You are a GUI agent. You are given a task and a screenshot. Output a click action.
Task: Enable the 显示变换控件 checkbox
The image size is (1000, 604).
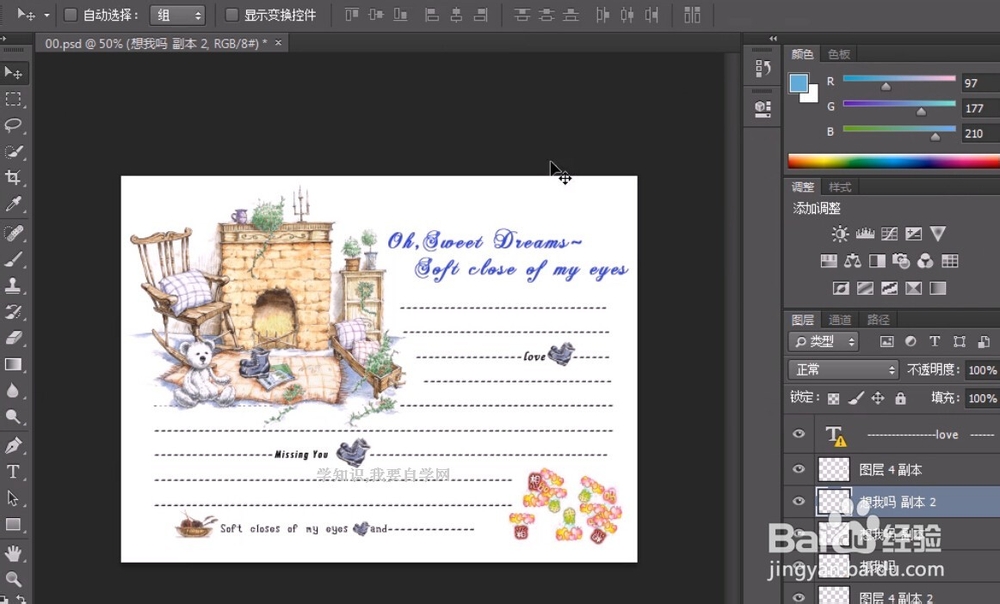click(232, 15)
